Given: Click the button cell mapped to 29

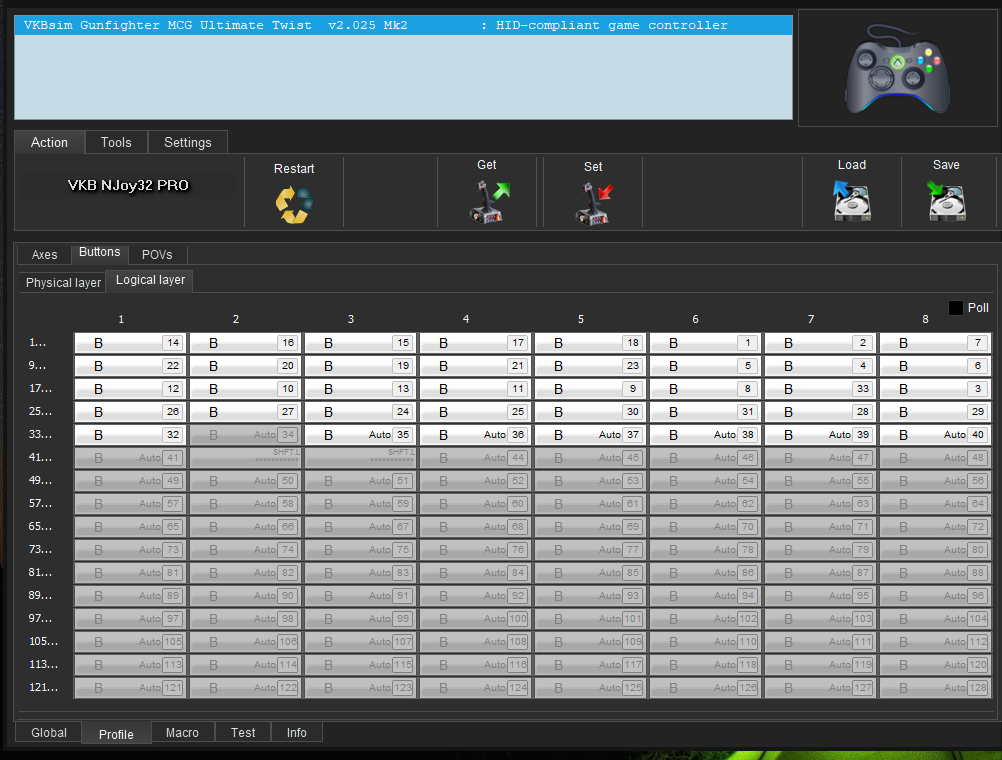Looking at the screenshot, I should [936, 412].
